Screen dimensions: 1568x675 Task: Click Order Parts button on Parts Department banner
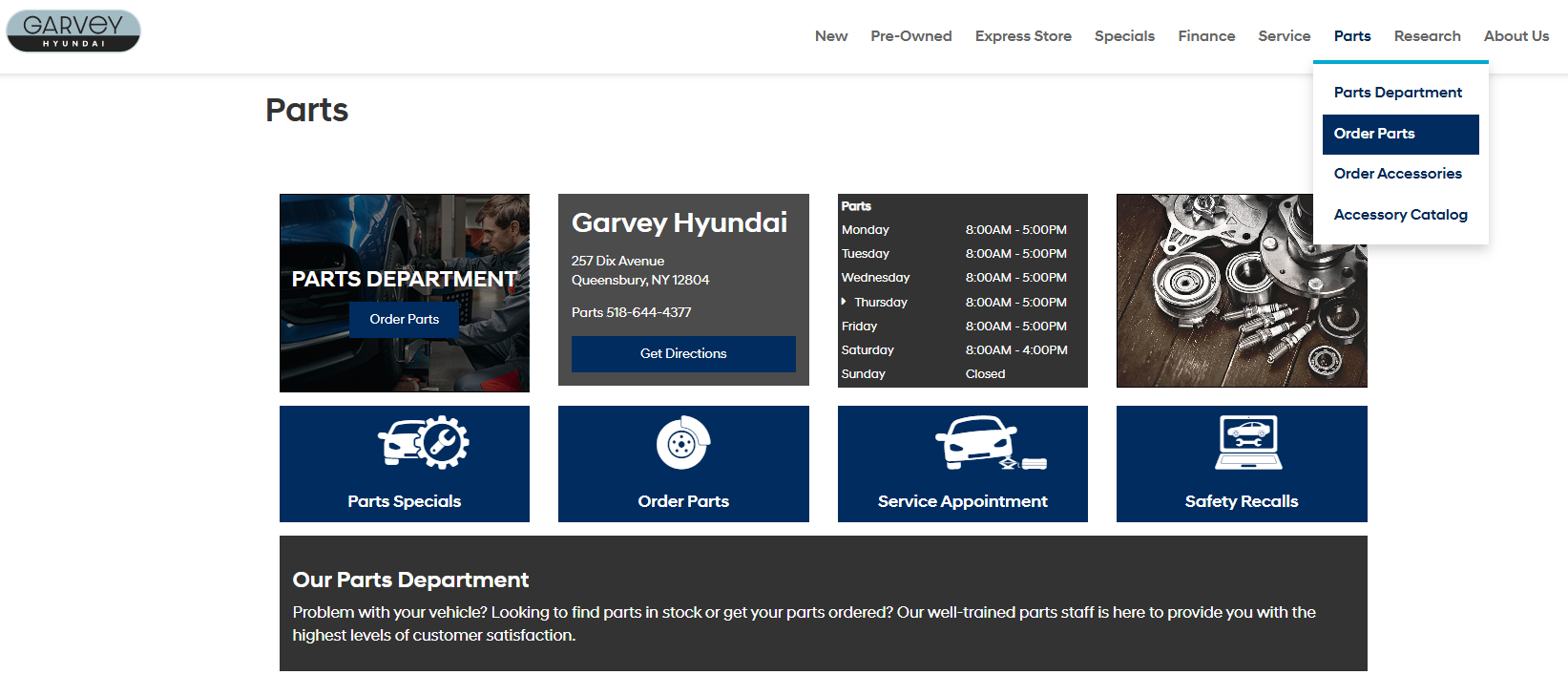pyautogui.click(x=404, y=319)
